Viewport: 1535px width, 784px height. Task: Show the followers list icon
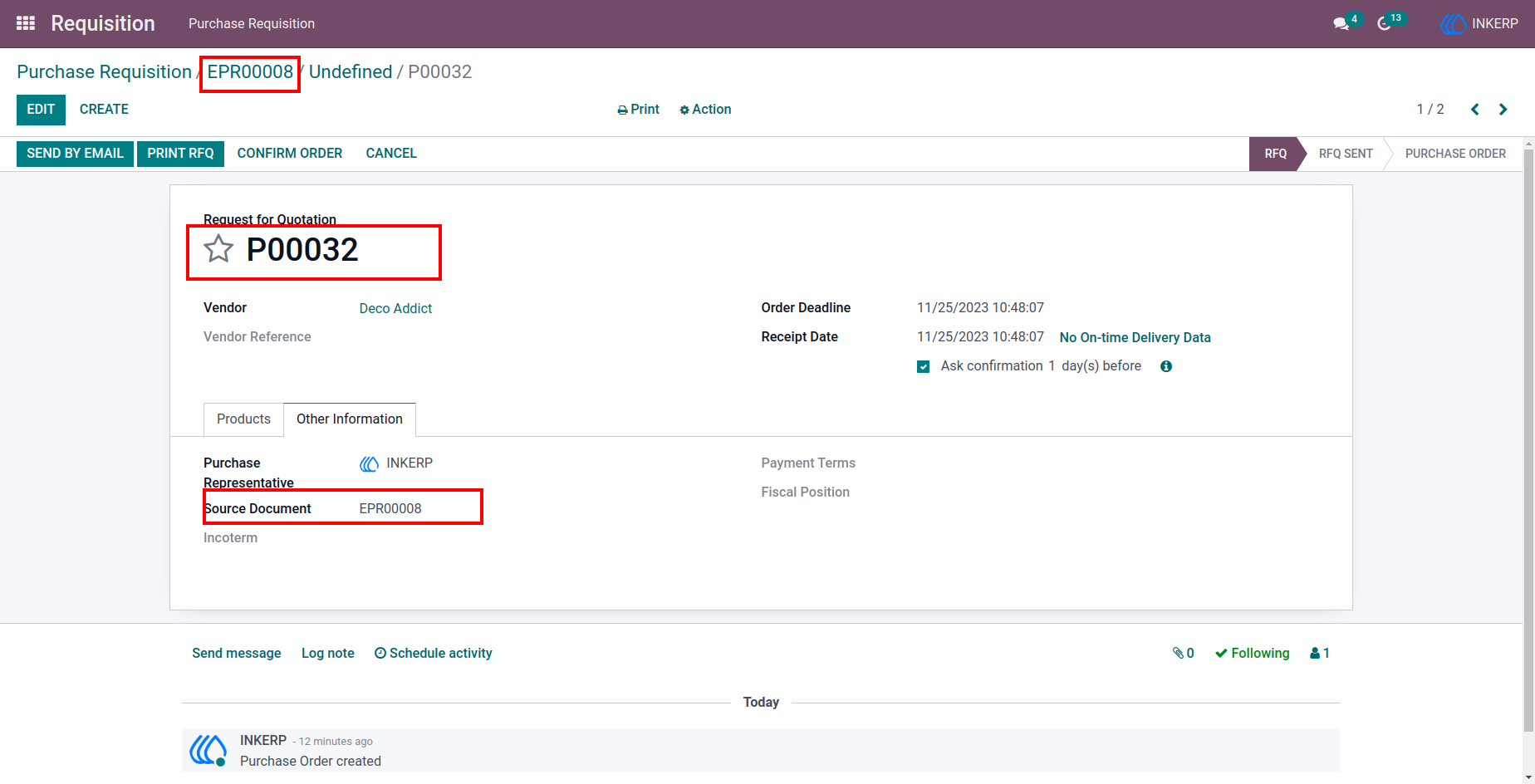[x=1320, y=653]
